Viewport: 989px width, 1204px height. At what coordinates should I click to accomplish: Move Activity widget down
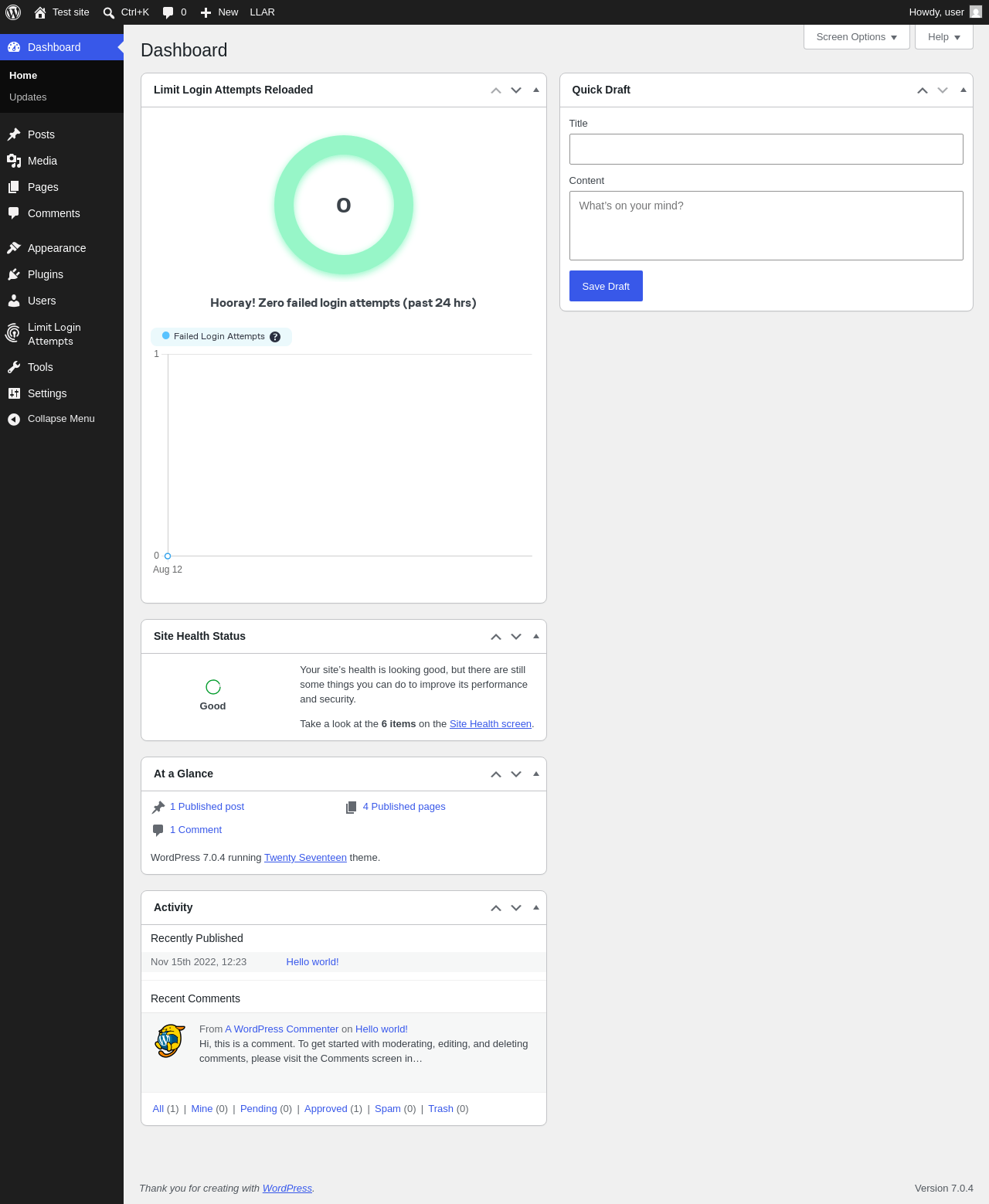pyautogui.click(x=516, y=908)
